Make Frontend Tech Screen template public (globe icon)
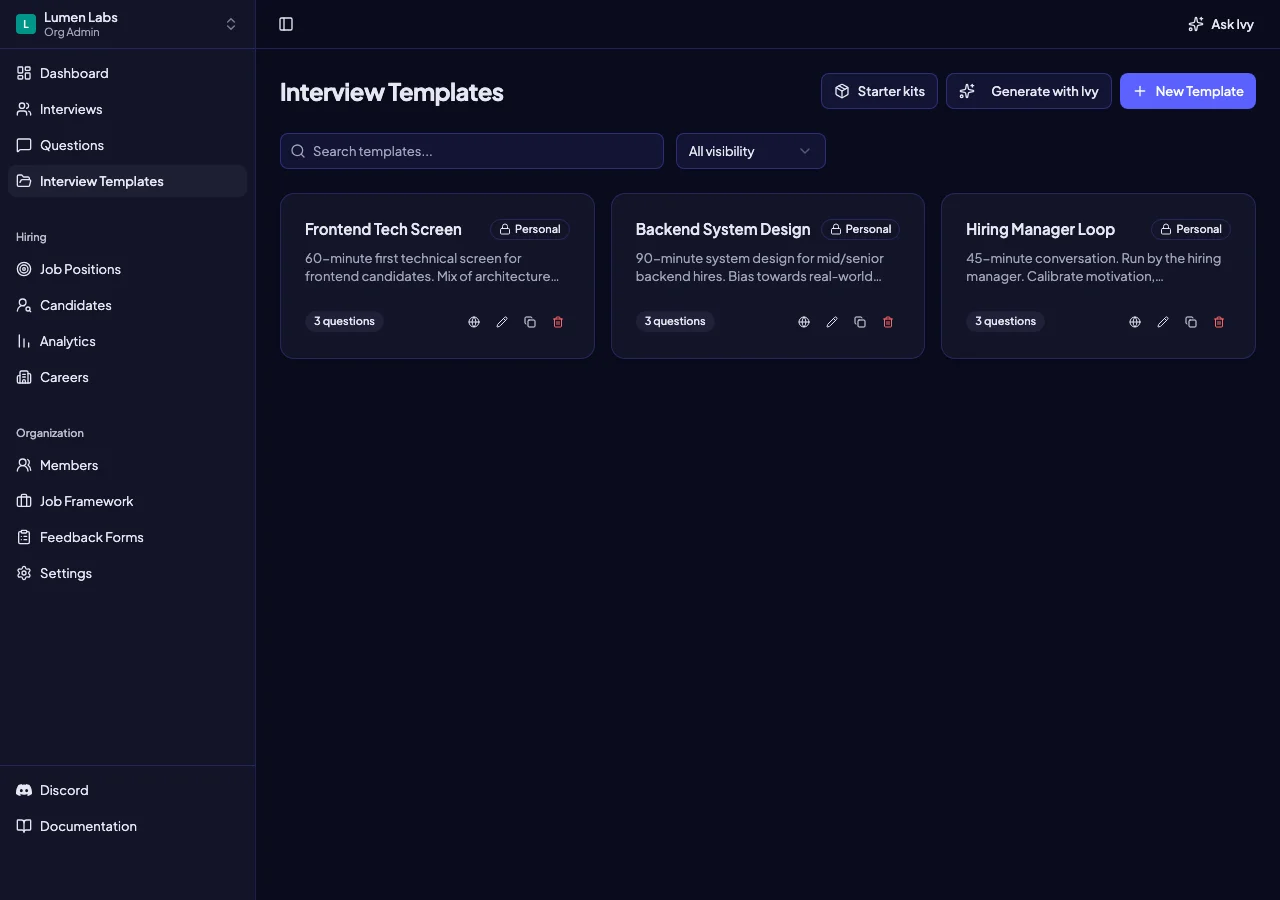This screenshot has height=900, width=1280. [x=474, y=322]
